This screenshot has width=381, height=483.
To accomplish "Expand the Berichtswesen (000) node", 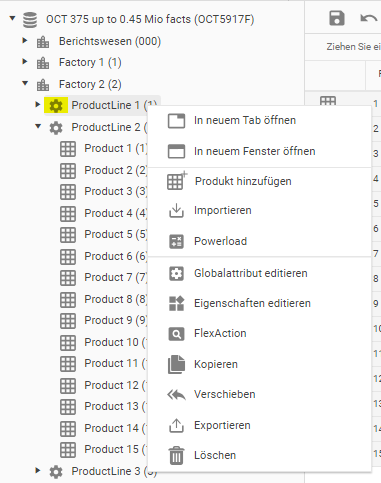I will click(25, 41).
